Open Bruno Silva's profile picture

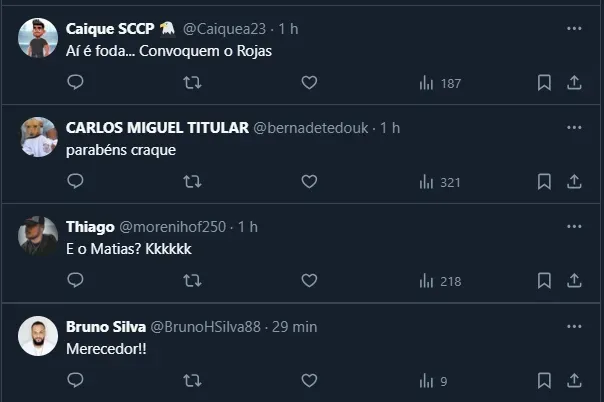(x=38, y=336)
